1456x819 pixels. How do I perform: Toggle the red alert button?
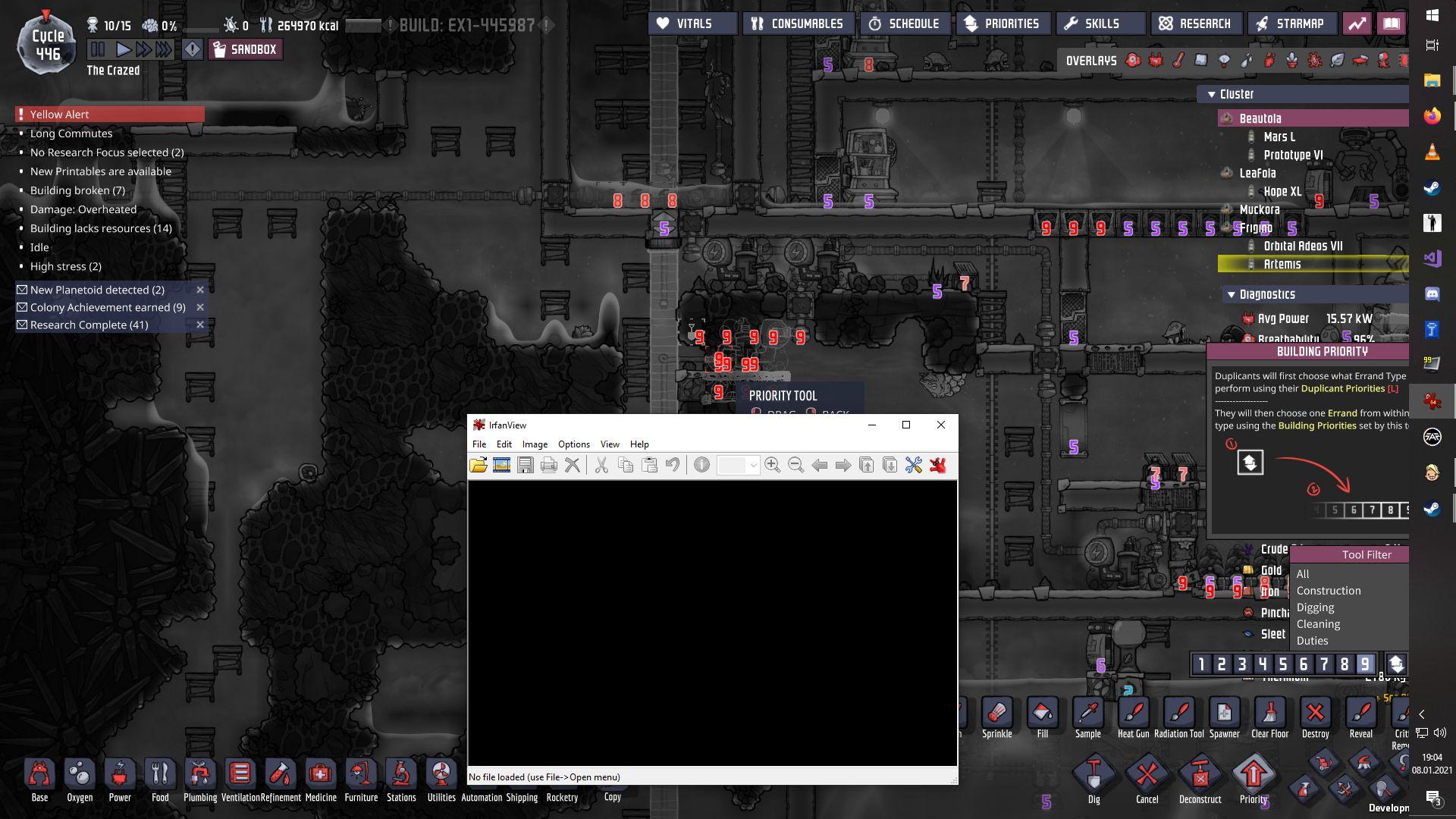(x=193, y=50)
